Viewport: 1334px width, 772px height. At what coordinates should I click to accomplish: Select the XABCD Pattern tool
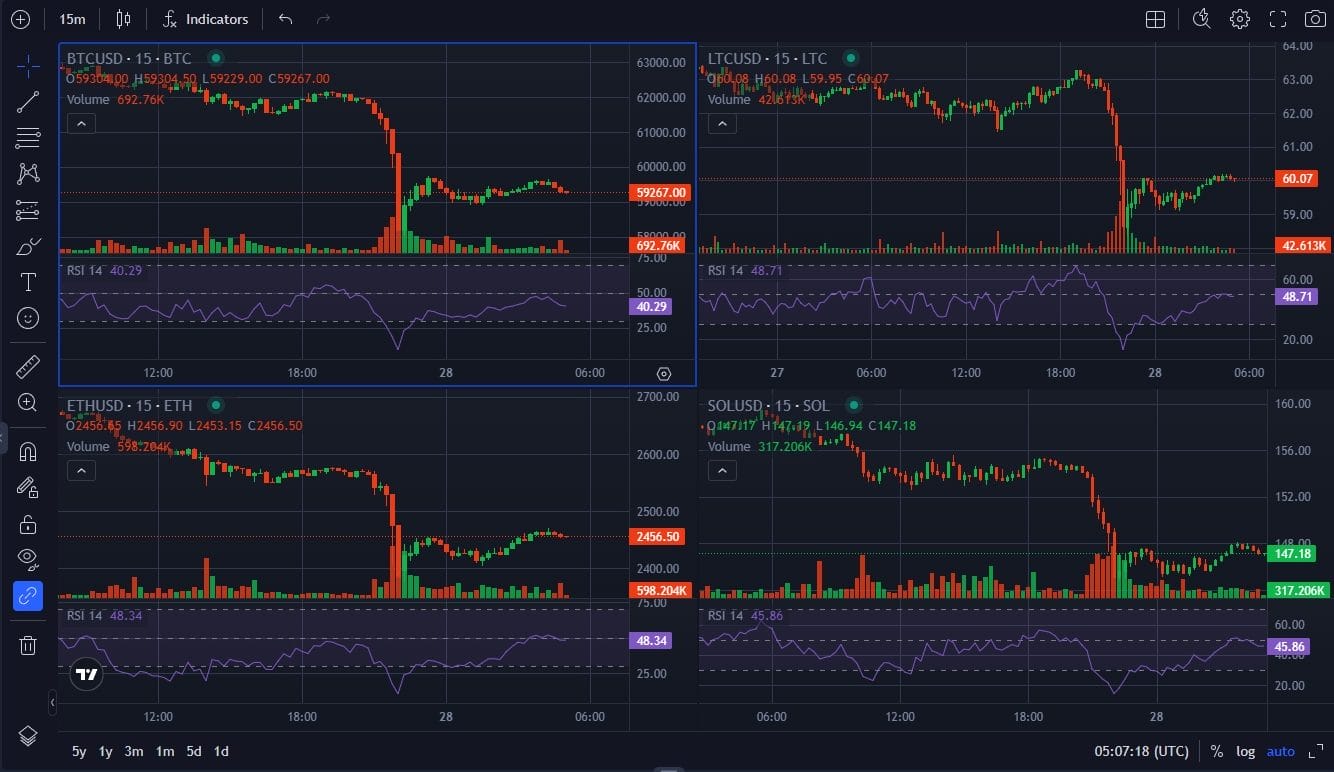pyautogui.click(x=27, y=173)
